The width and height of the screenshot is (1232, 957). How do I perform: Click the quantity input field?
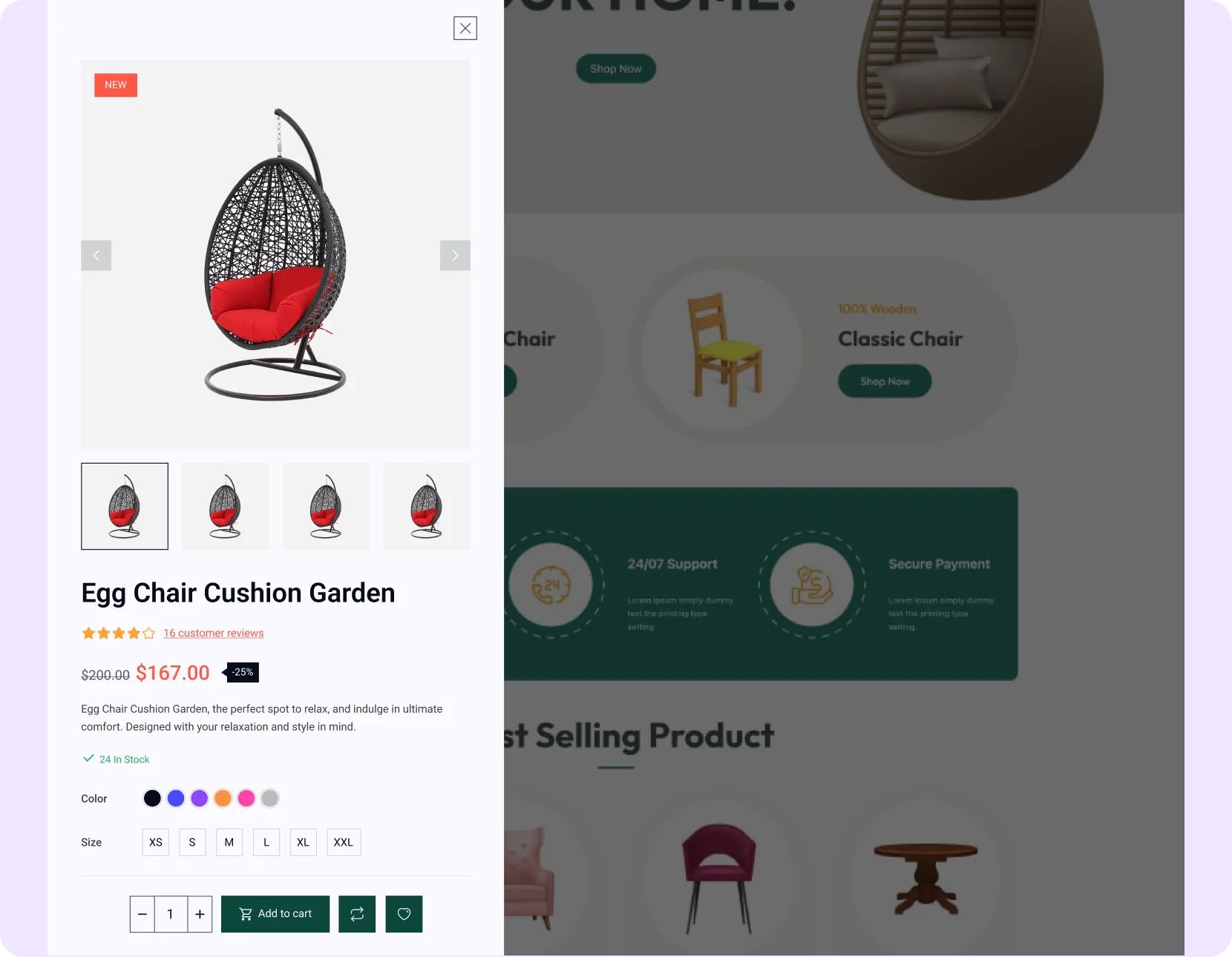pyautogui.click(x=171, y=914)
